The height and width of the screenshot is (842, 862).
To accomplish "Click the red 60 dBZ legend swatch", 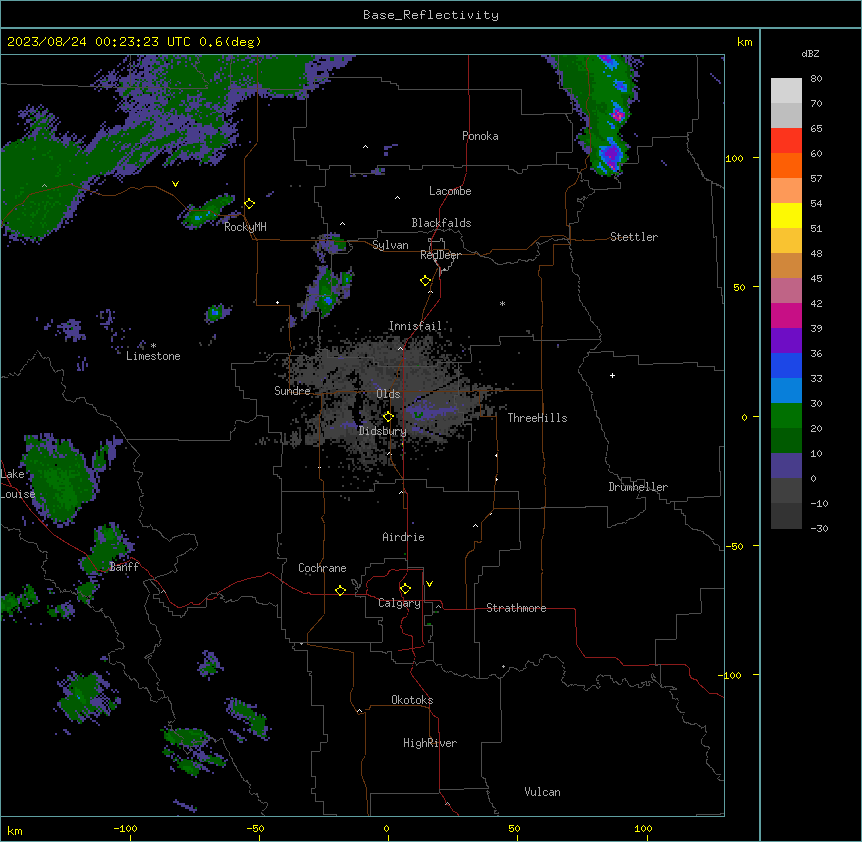I will click(786, 141).
